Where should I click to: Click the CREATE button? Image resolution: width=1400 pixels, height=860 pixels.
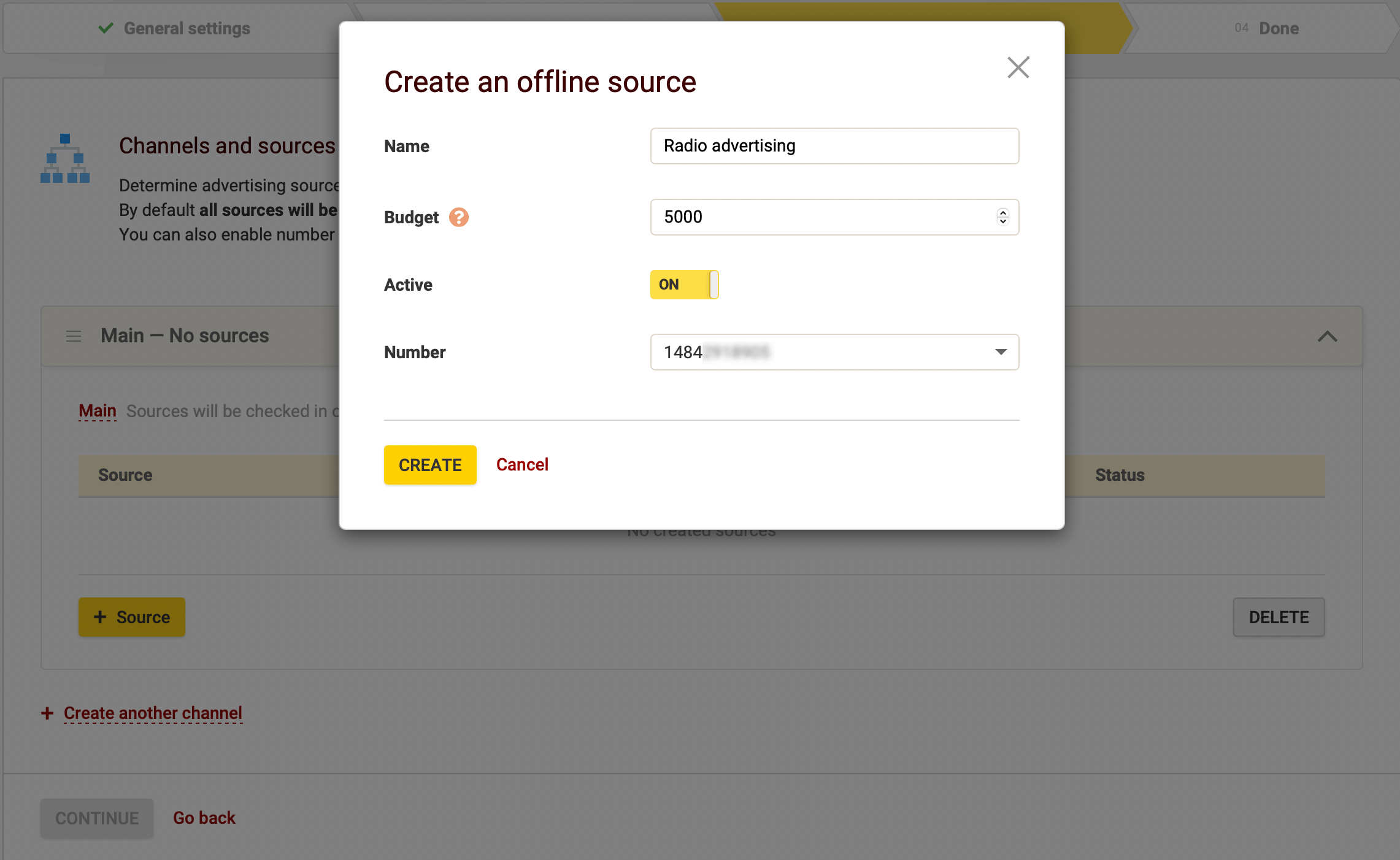(x=429, y=464)
